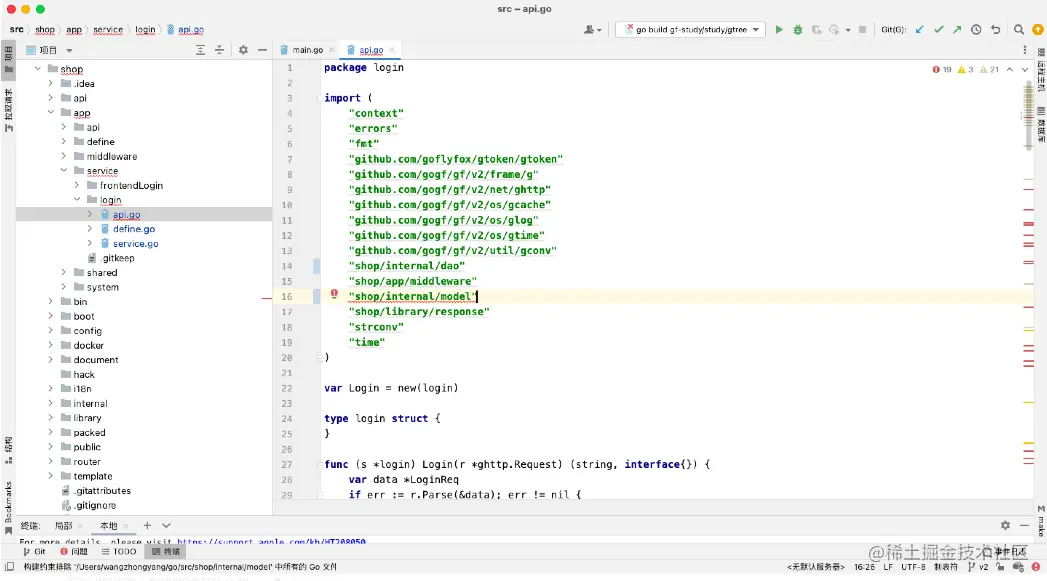Viewport: 1047px width, 581px height.
Task: Collapse the app folder
Action: [x=50, y=112]
